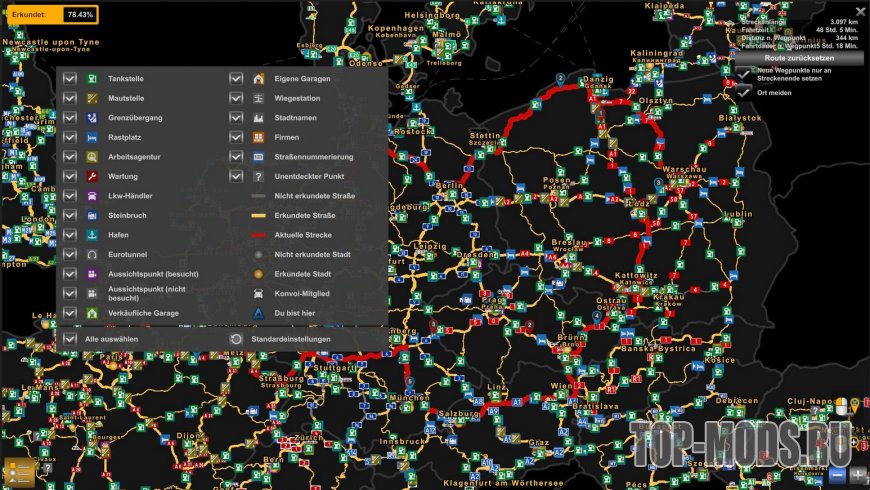This screenshot has width=870, height=490.
Task: Click the mouse controls icon at right edge
Action: 842,406
